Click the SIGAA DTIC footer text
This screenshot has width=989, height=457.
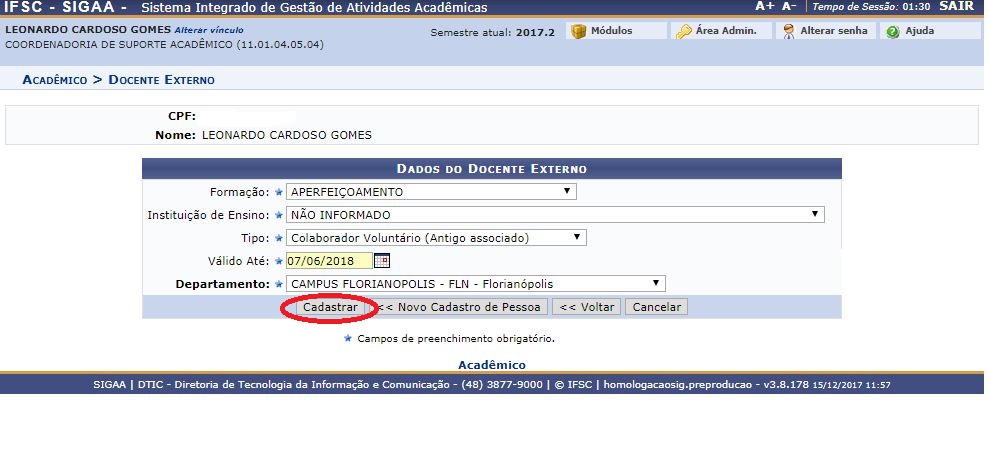coord(492,385)
